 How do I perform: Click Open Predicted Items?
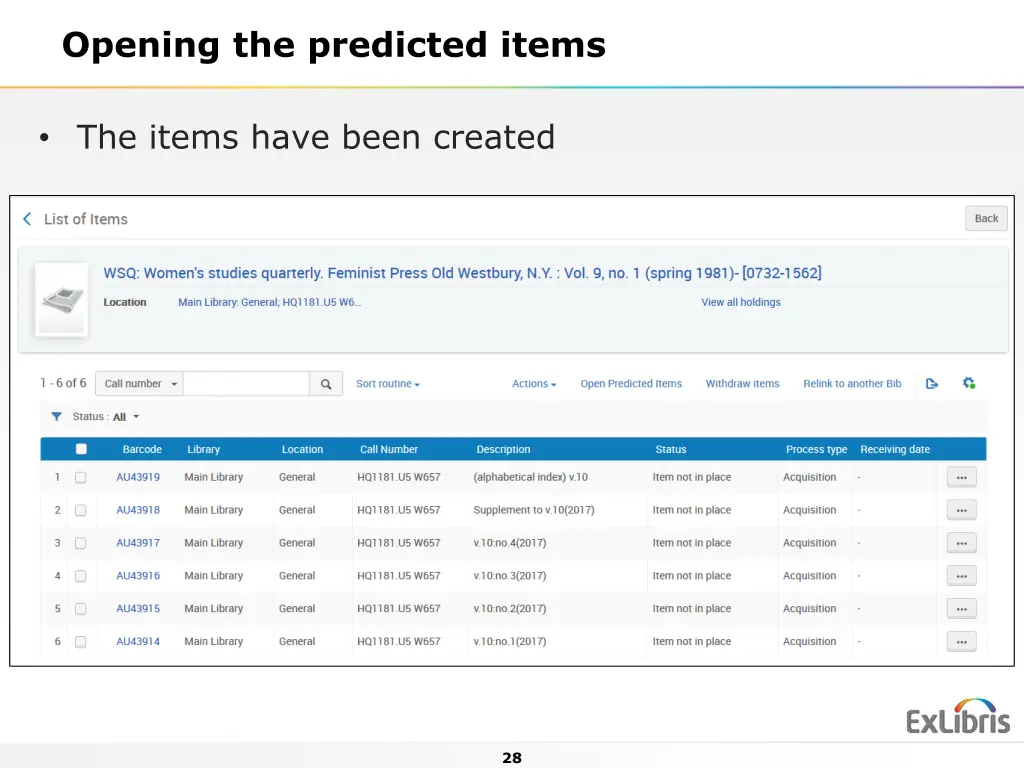point(631,384)
